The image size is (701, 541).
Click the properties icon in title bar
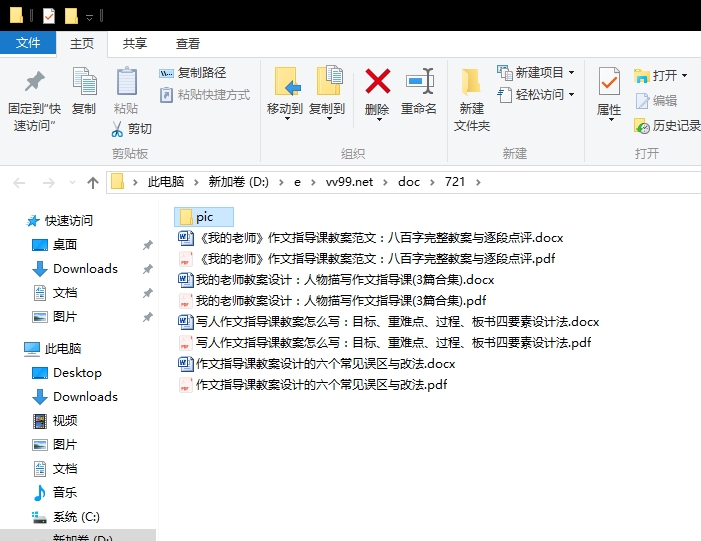tap(48, 17)
